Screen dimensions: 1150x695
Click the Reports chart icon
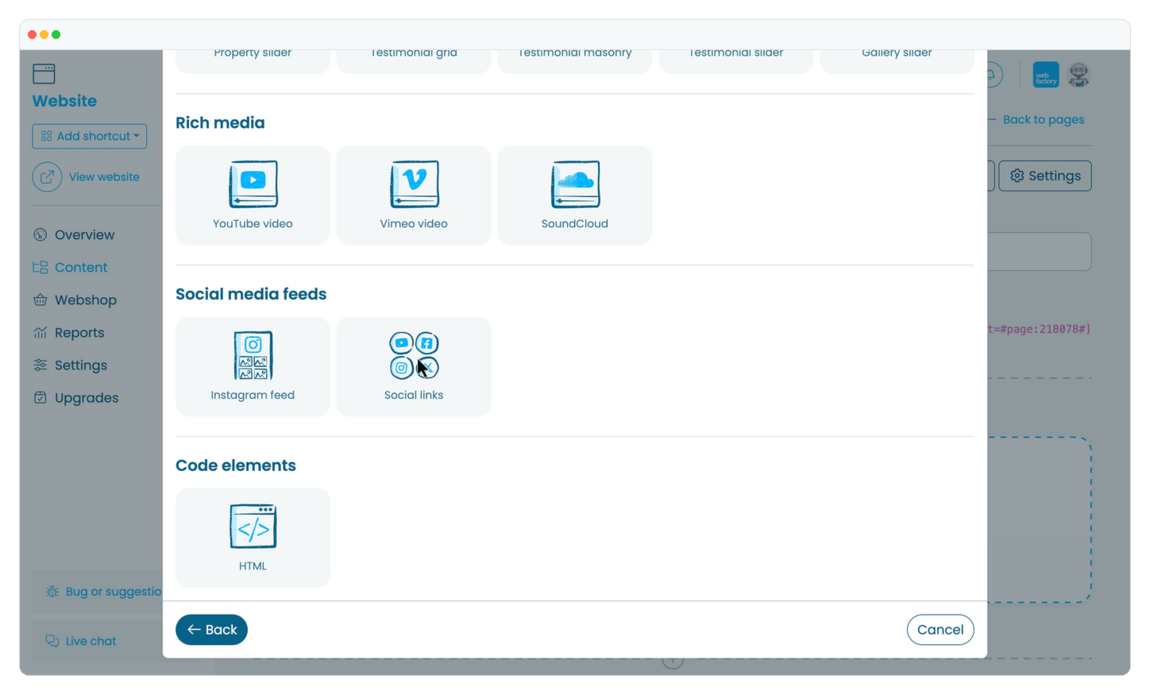tap(40, 333)
